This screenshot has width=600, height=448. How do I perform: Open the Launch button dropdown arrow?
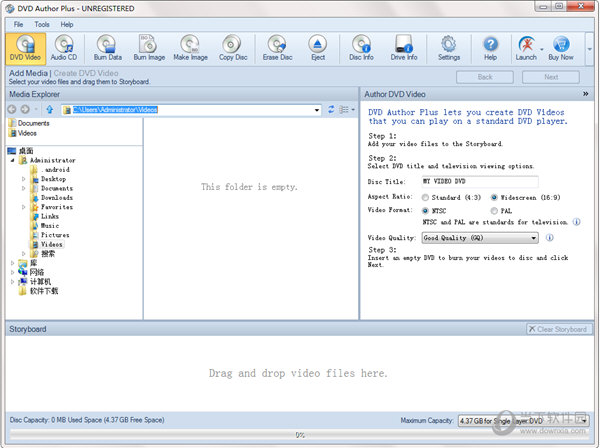[x=542, y=49]
